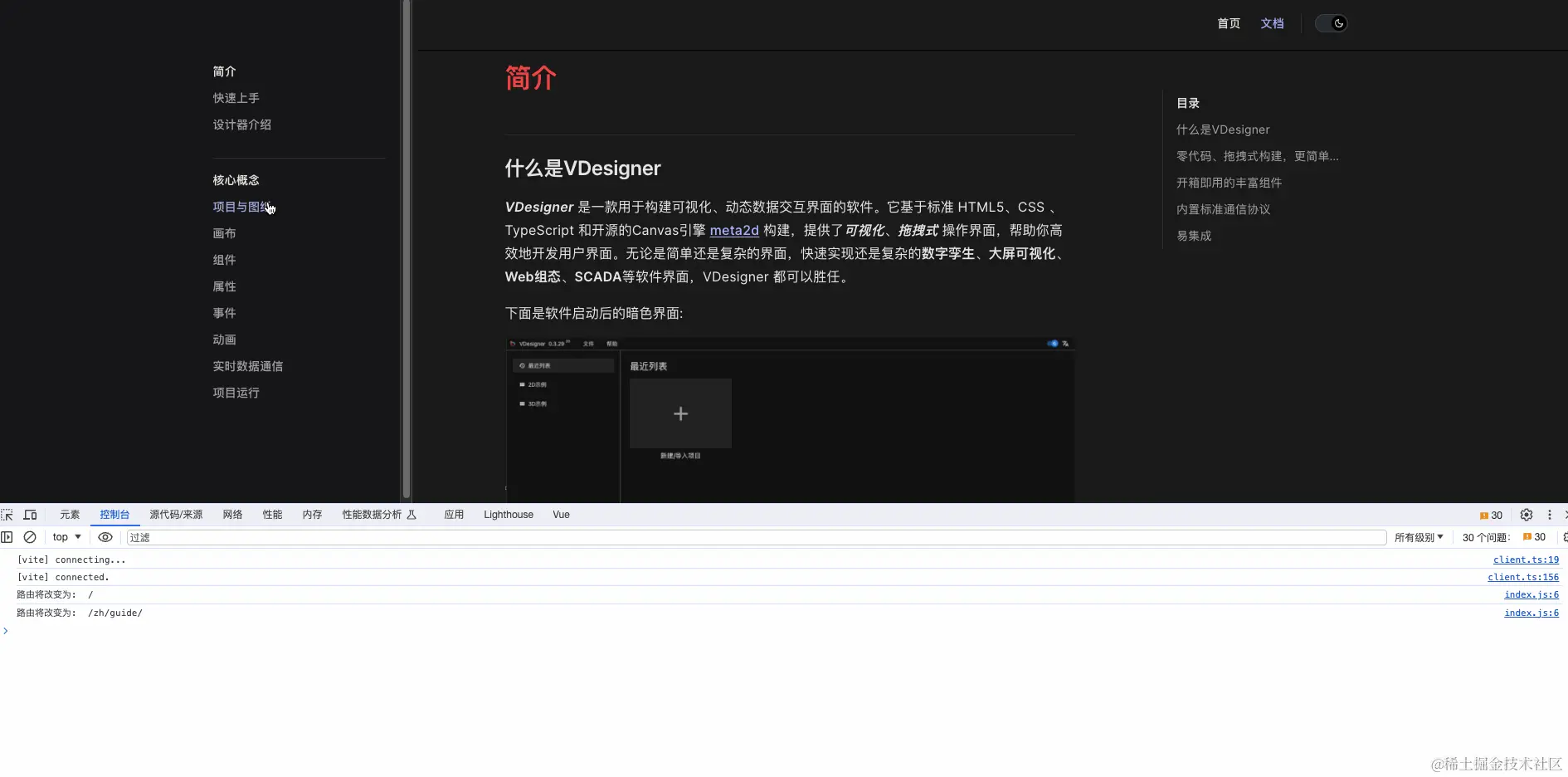This screenshot has height=777, width=1568.
Task: Open DevTools more options menu
Action: [x=1549, y=515]
